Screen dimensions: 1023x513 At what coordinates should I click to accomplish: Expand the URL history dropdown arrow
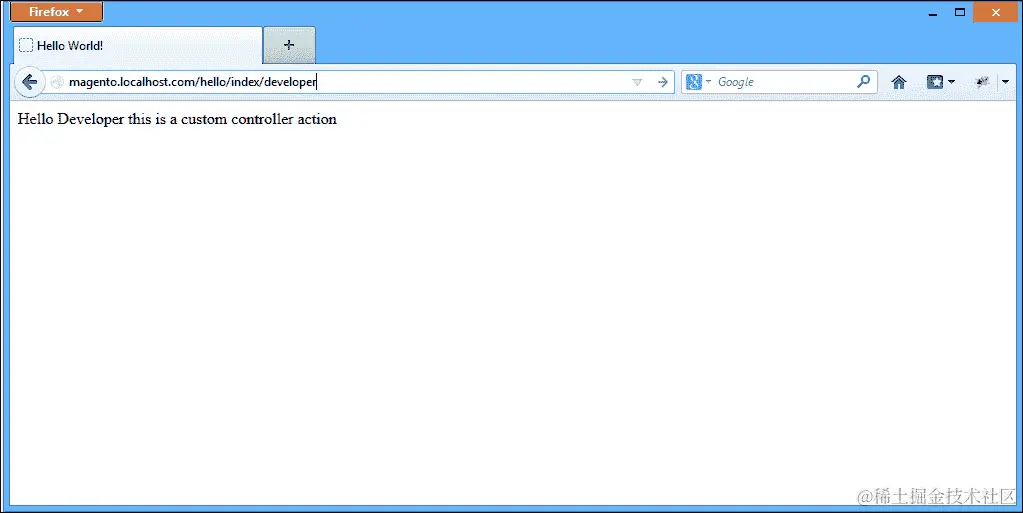(637, 82)
